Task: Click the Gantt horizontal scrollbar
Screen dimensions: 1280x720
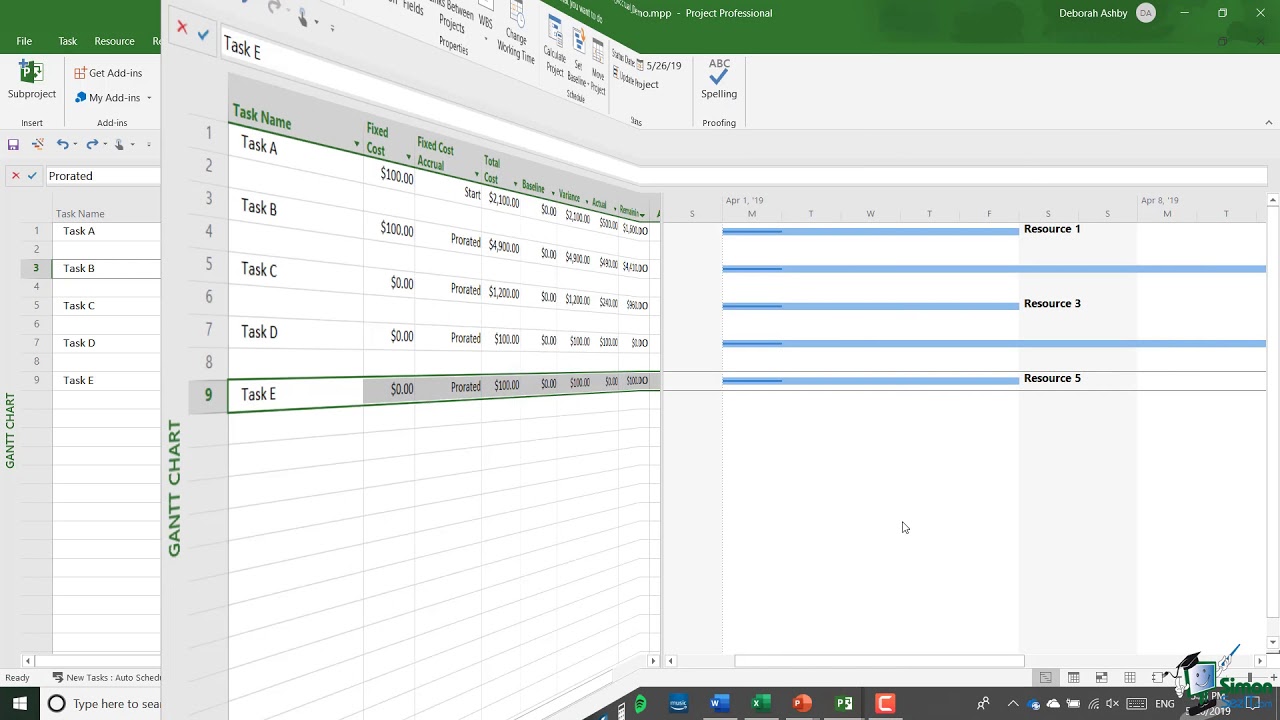Action: (879, 661)
